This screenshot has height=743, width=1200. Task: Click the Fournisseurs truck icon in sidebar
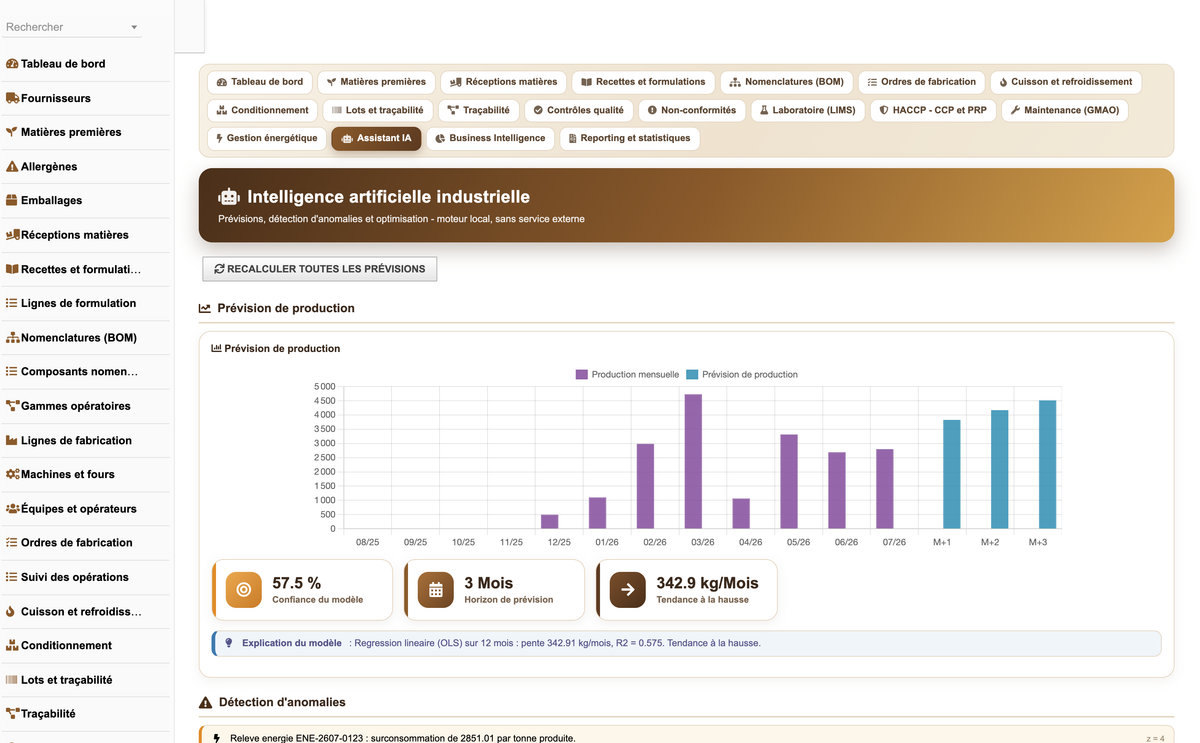pos(12,98)
